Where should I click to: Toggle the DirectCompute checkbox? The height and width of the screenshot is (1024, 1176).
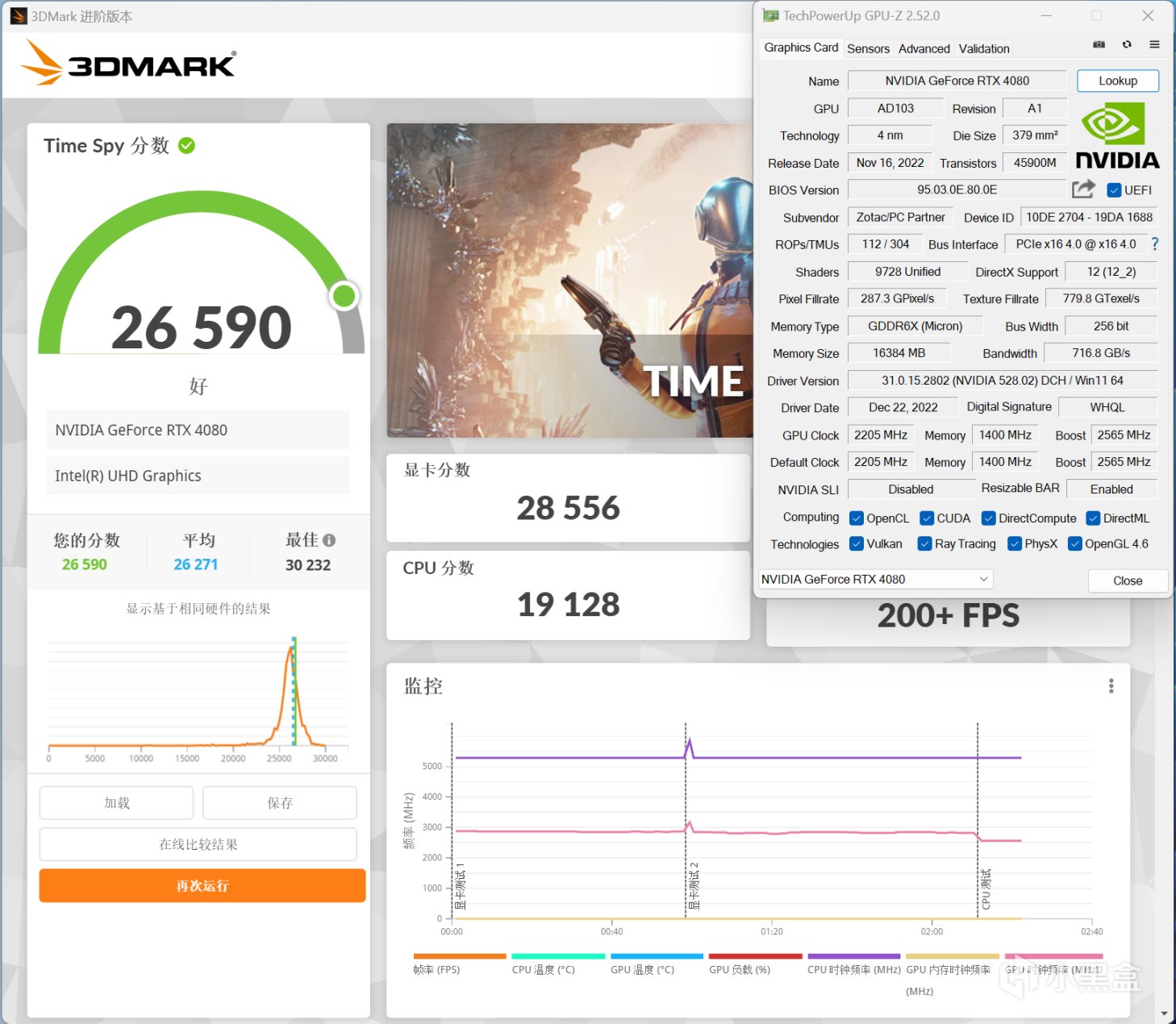[988, 518]
